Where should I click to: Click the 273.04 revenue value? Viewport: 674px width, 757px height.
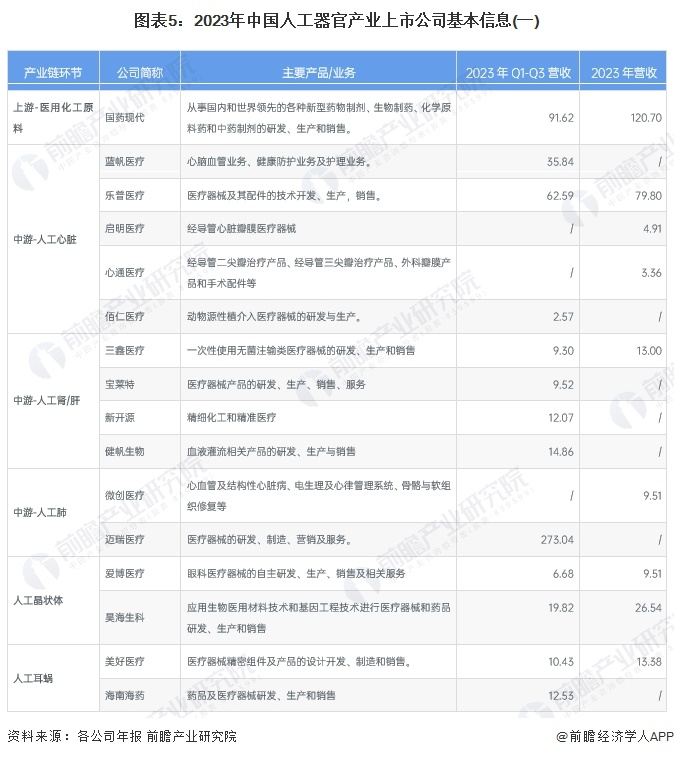pos(557,539)
